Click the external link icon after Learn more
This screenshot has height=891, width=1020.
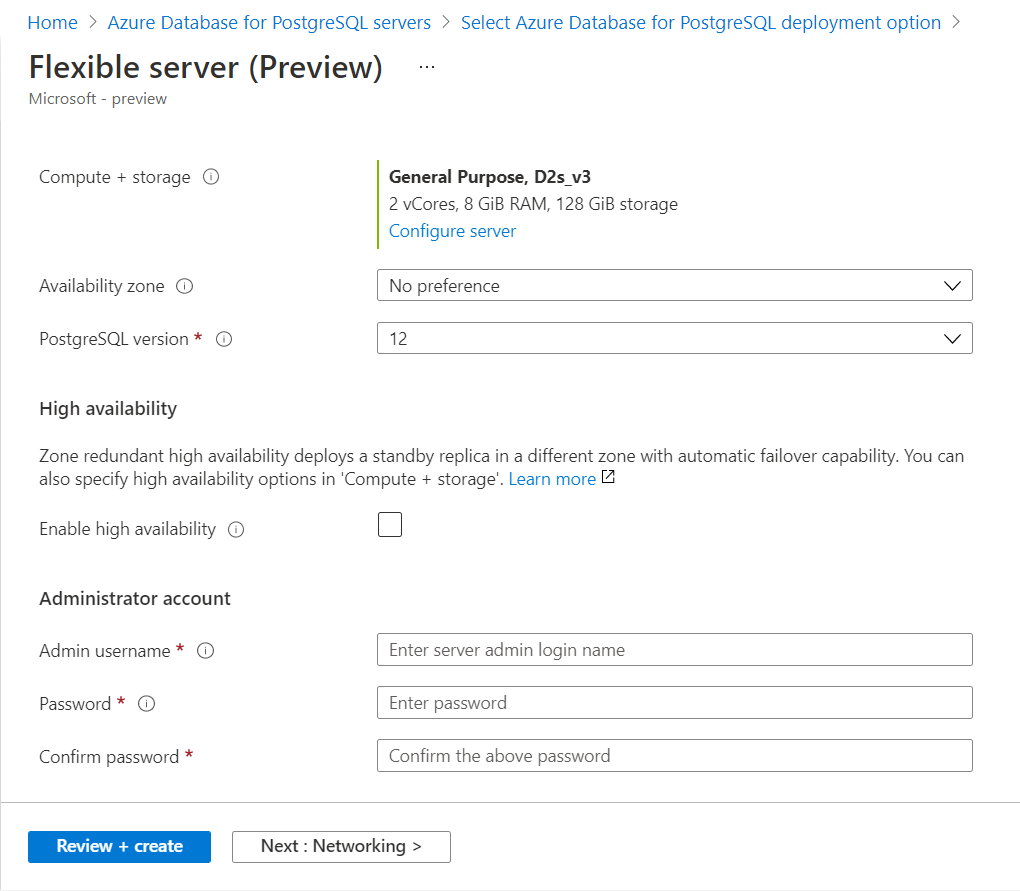click(607, 479)
